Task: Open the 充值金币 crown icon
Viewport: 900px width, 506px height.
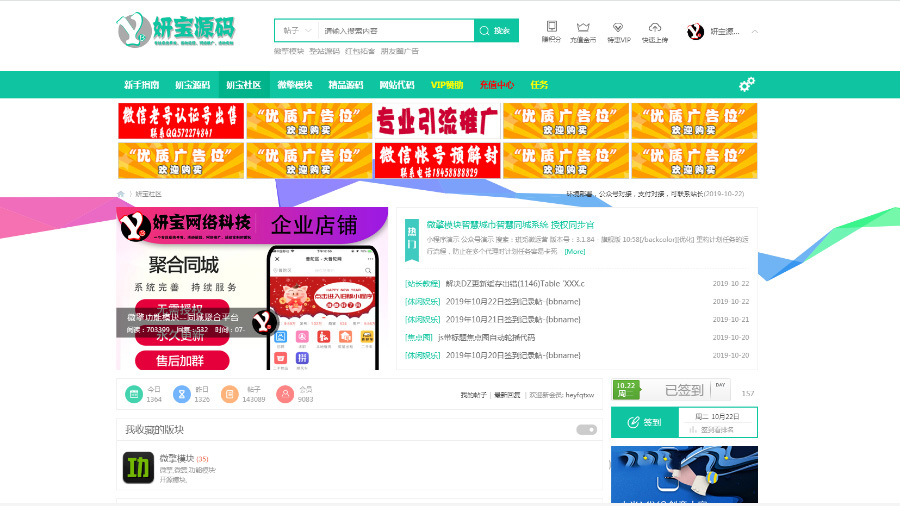Action: pos(583,27)
